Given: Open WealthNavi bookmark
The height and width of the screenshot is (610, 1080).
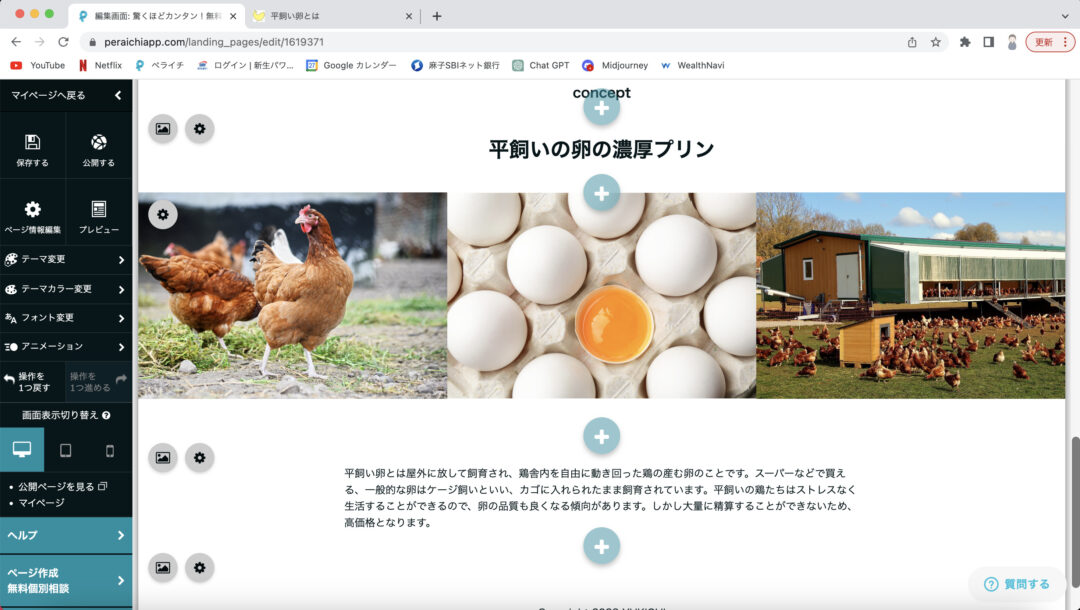Looking at the screenshot, I should coord(692,65).
